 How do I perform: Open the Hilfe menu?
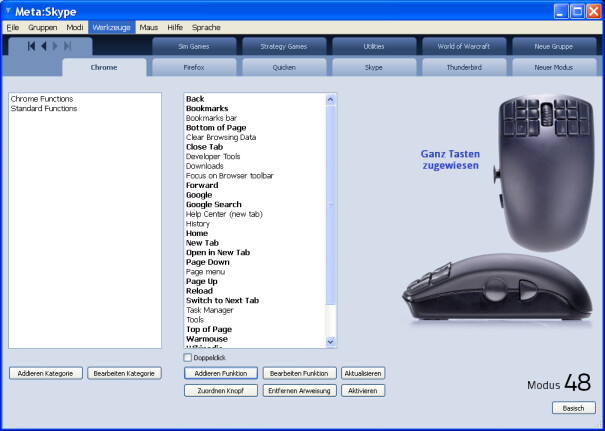175,27
